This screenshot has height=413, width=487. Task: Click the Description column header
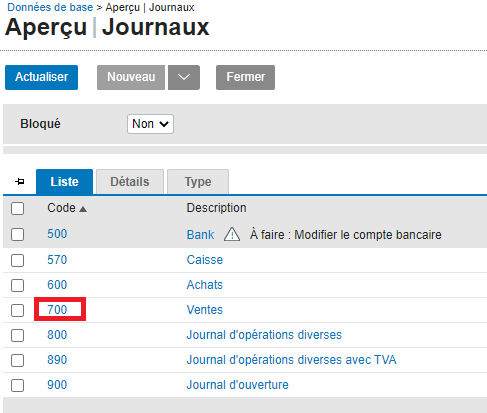[x=216, y=208]
